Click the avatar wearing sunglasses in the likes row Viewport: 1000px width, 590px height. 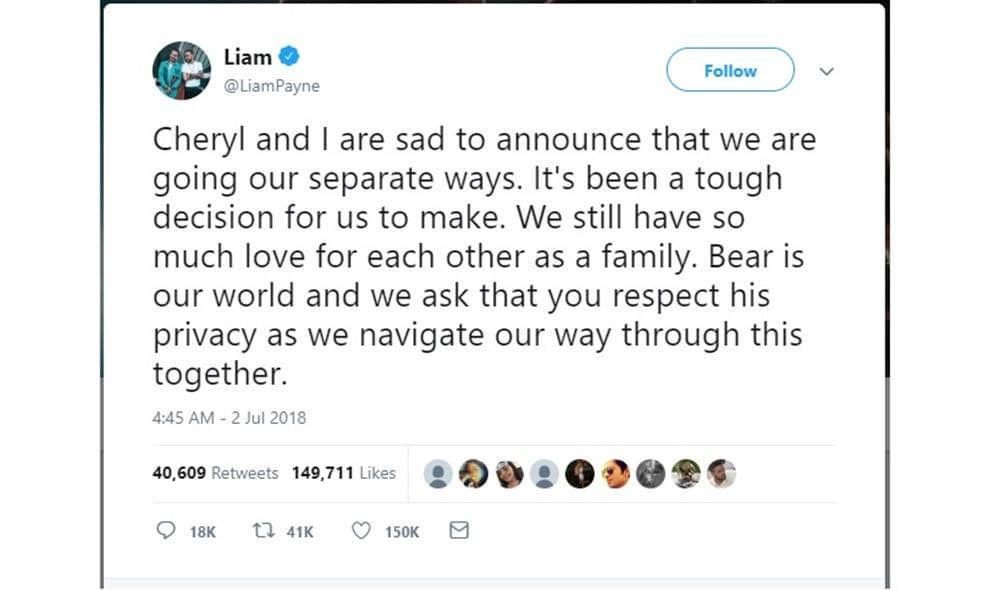point(615,472)
